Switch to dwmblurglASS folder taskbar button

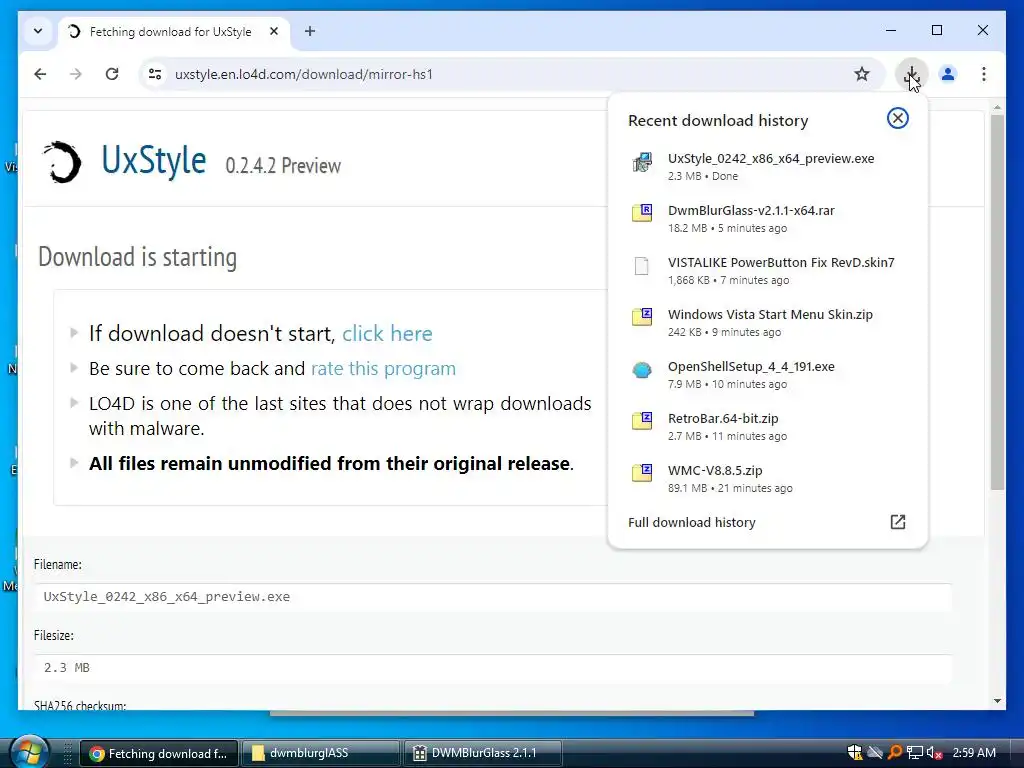(x=320, y=753)
